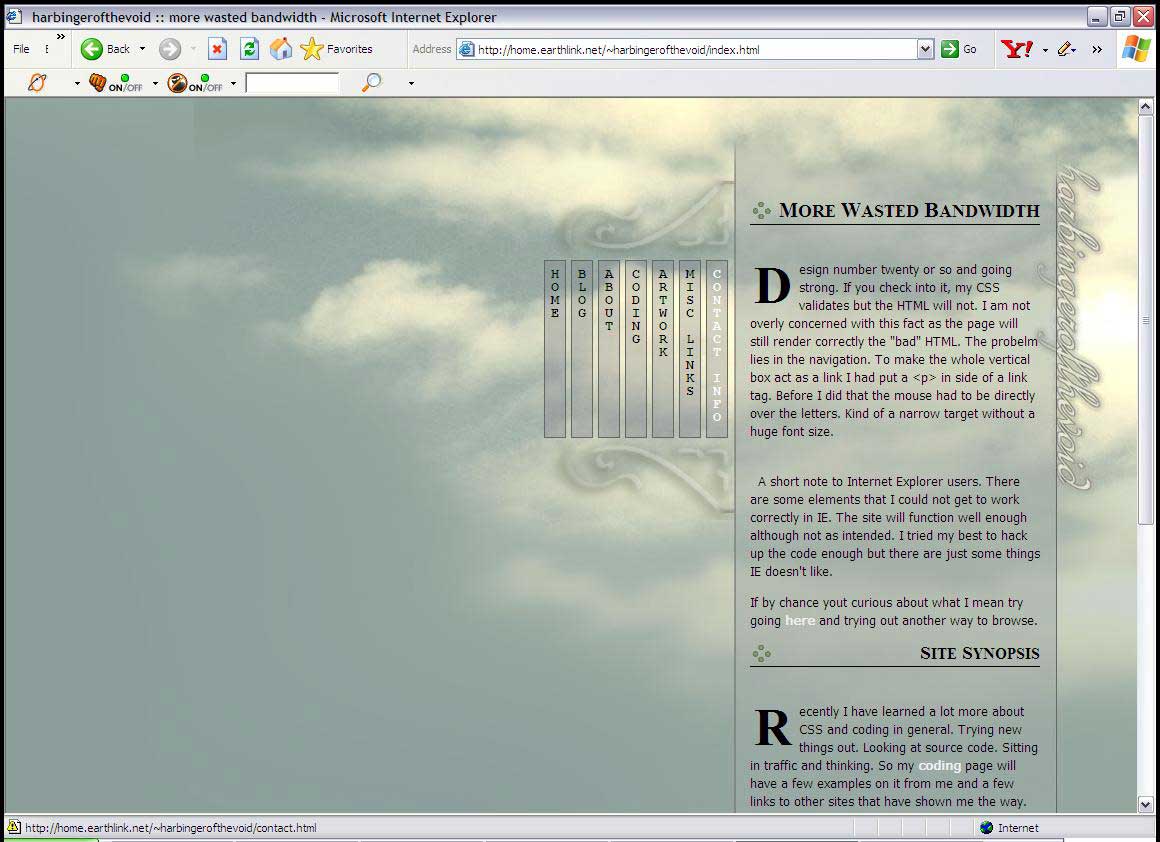
Task: Open the File menu
Action: [x=21, y=50]
